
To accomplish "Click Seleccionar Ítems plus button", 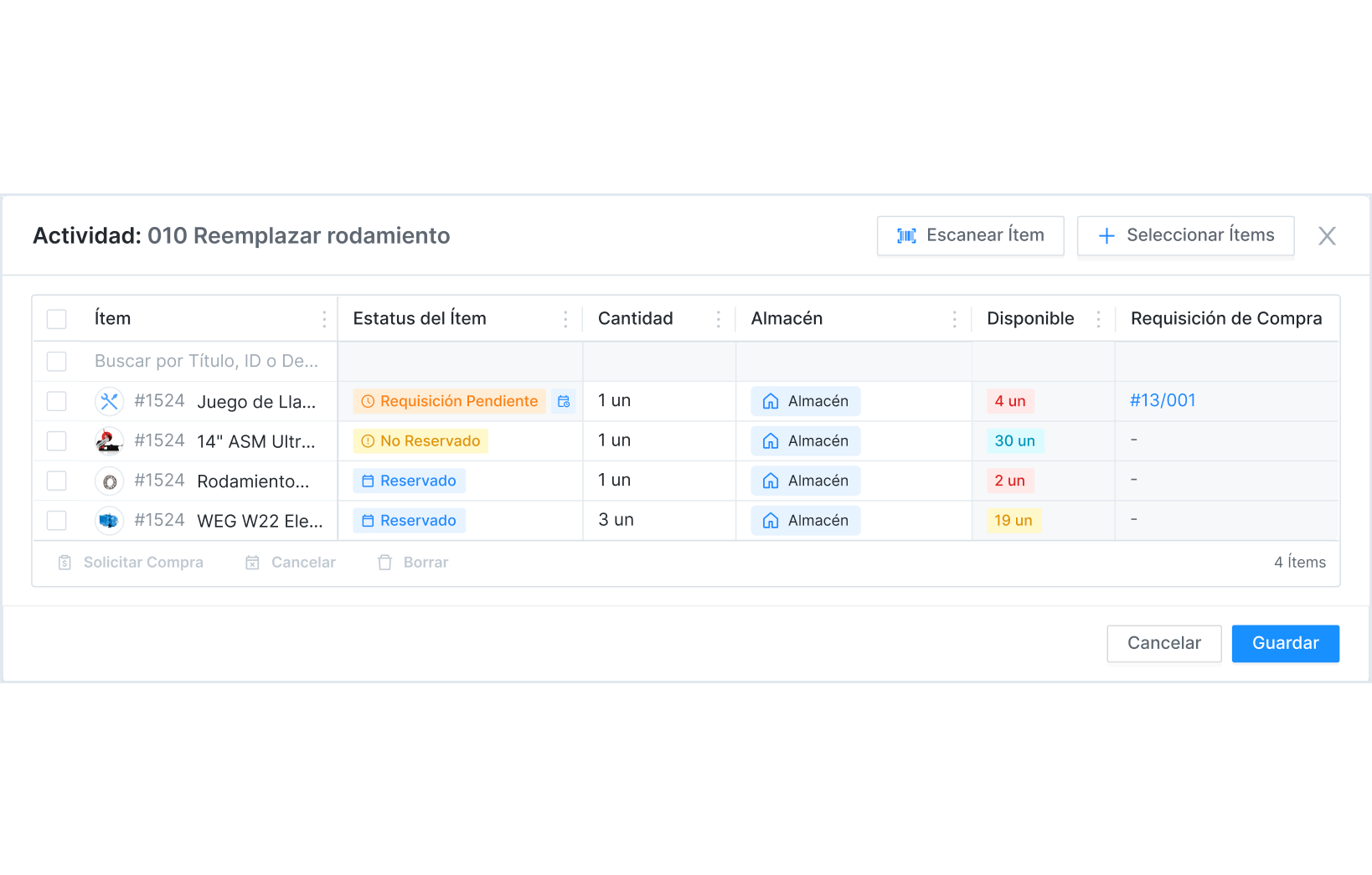I will pos(1185,235).
